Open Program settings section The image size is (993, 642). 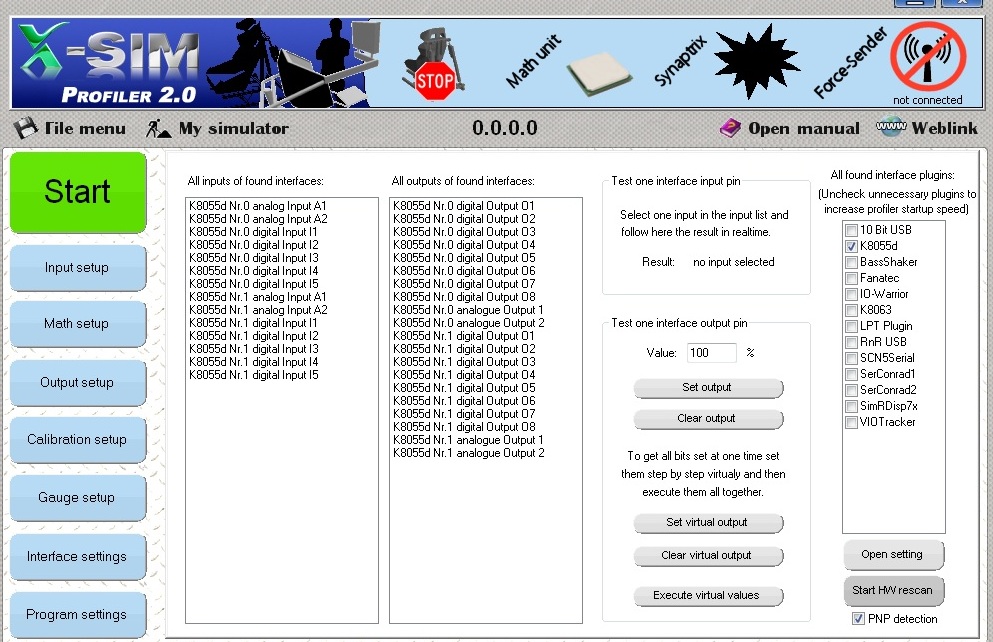(x=77, y=615)
